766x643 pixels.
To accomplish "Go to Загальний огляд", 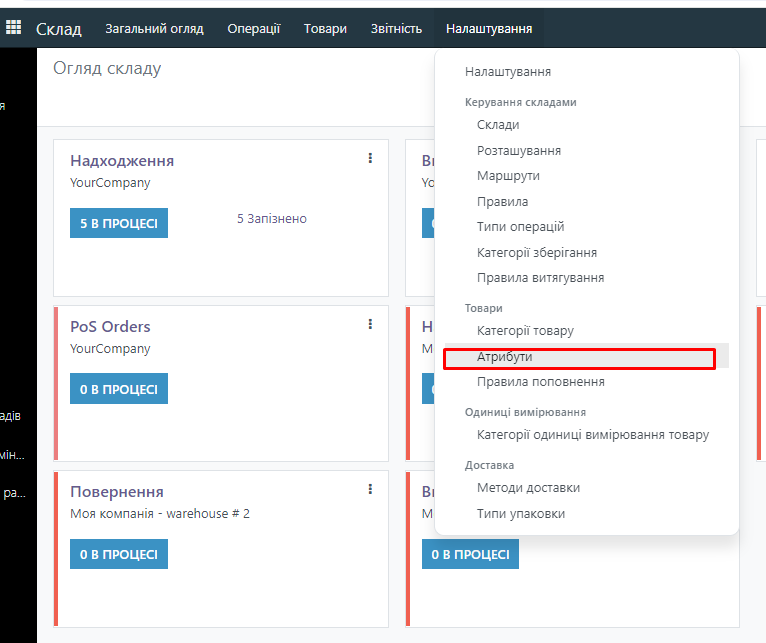I will click(x=154, y=29).
